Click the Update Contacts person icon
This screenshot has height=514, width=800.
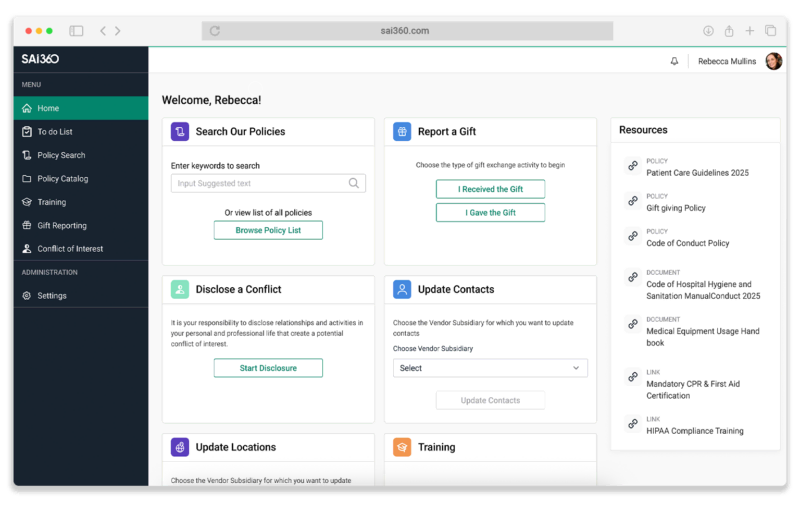click(402, 289)
